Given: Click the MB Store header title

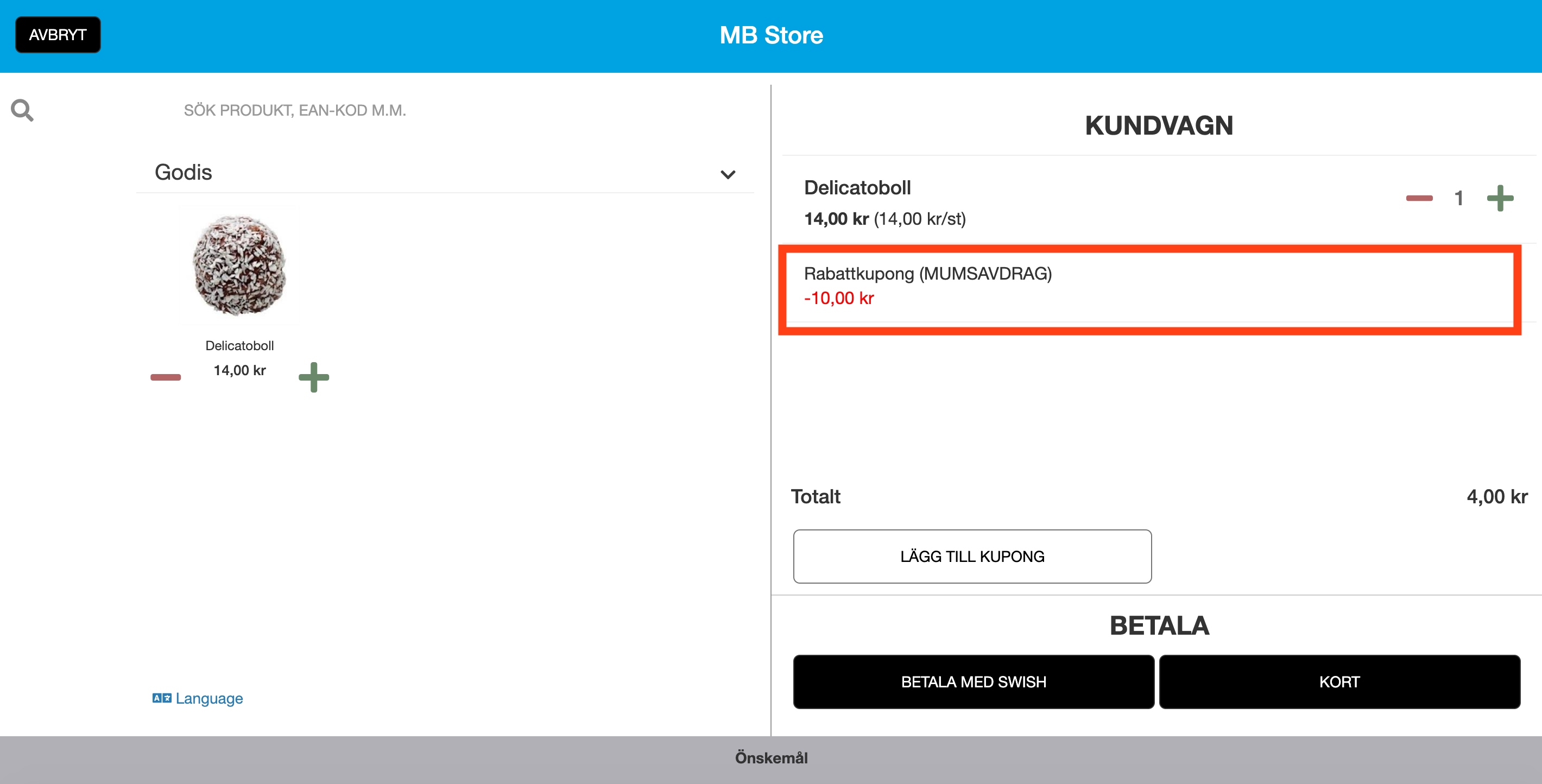Looking at the screenshot, I should (771, 35).
